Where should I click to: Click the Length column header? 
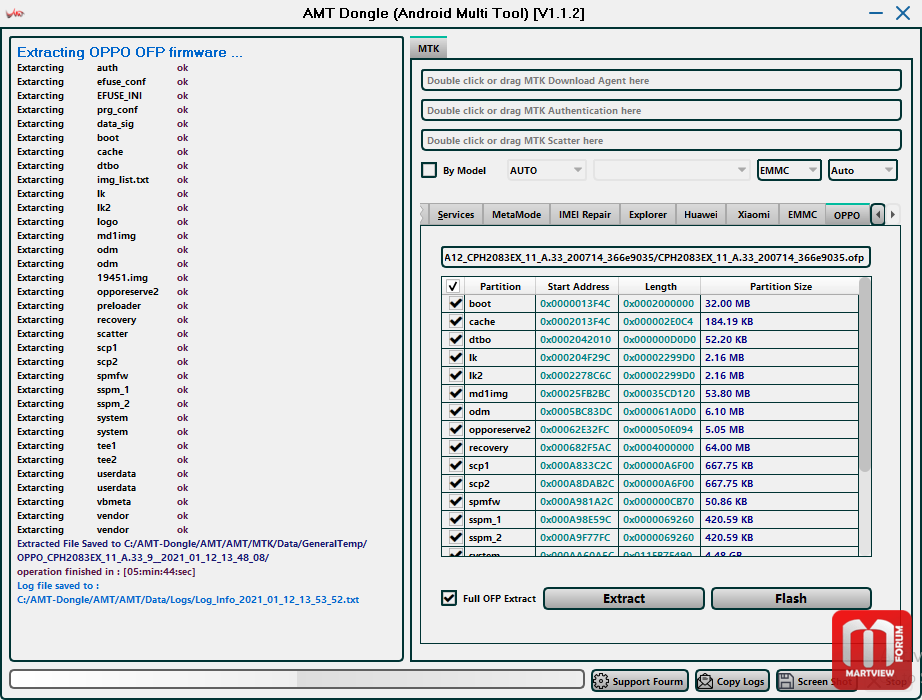[x=660, y=286]
